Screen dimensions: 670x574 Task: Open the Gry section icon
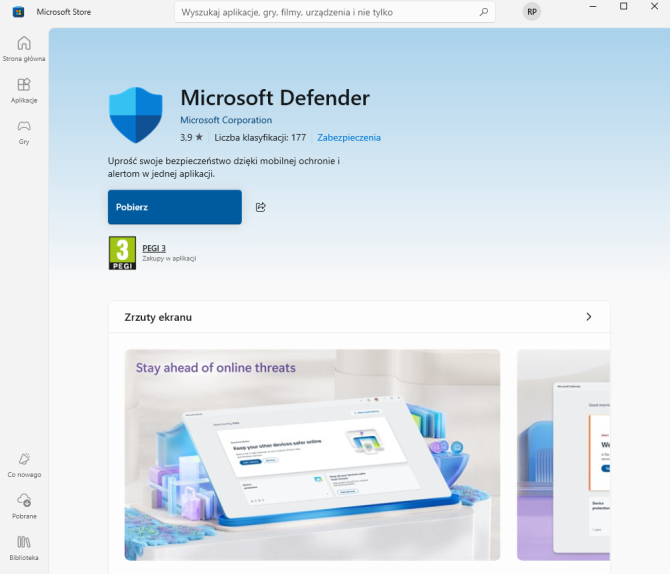pyautogui.click(x=24, y=126)
